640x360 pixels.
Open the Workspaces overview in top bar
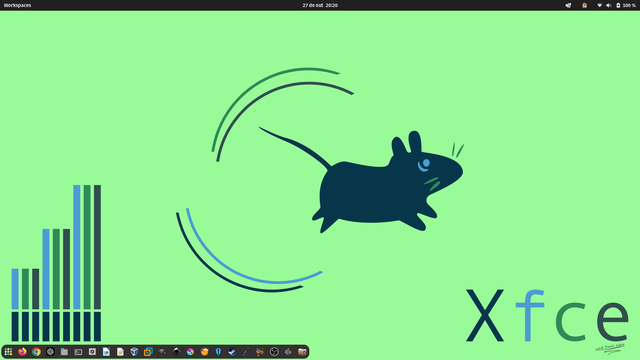17,5
